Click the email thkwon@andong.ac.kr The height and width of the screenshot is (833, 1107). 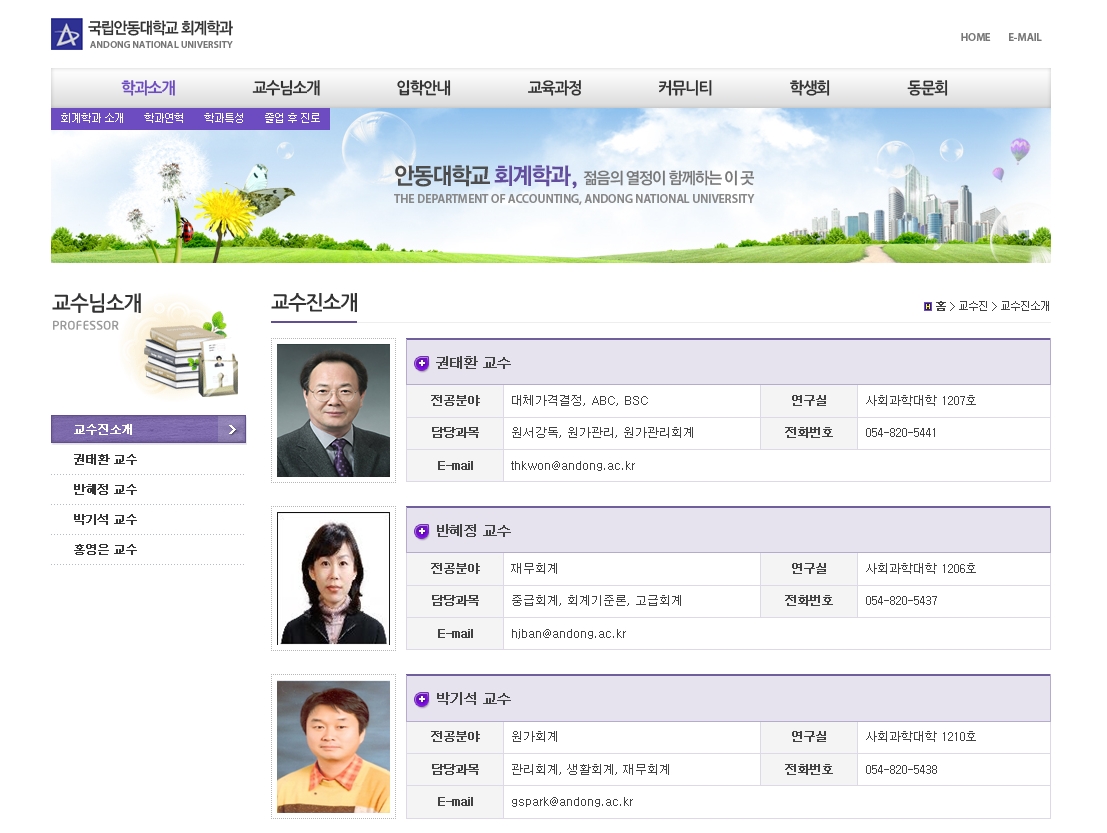[x=573, y=466]
